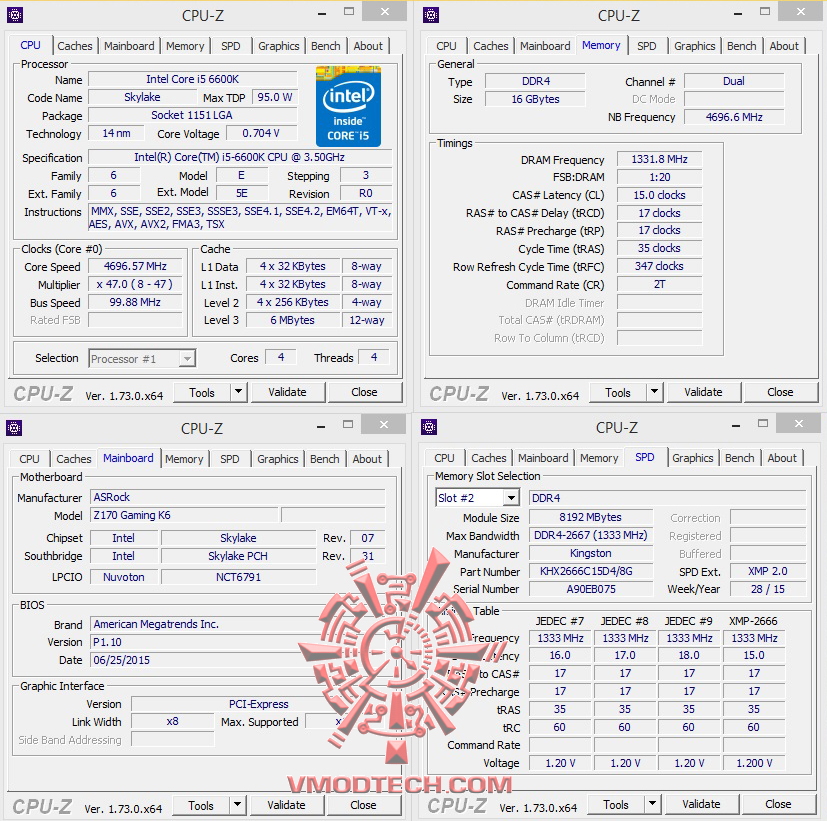Click Validate button in the SPD window

(x=701, y=804)
